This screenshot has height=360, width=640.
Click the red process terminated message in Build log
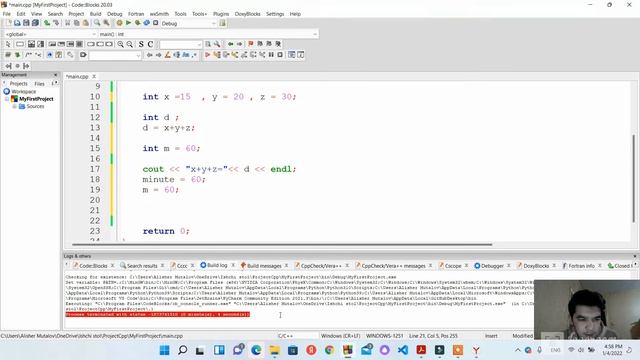158,314
